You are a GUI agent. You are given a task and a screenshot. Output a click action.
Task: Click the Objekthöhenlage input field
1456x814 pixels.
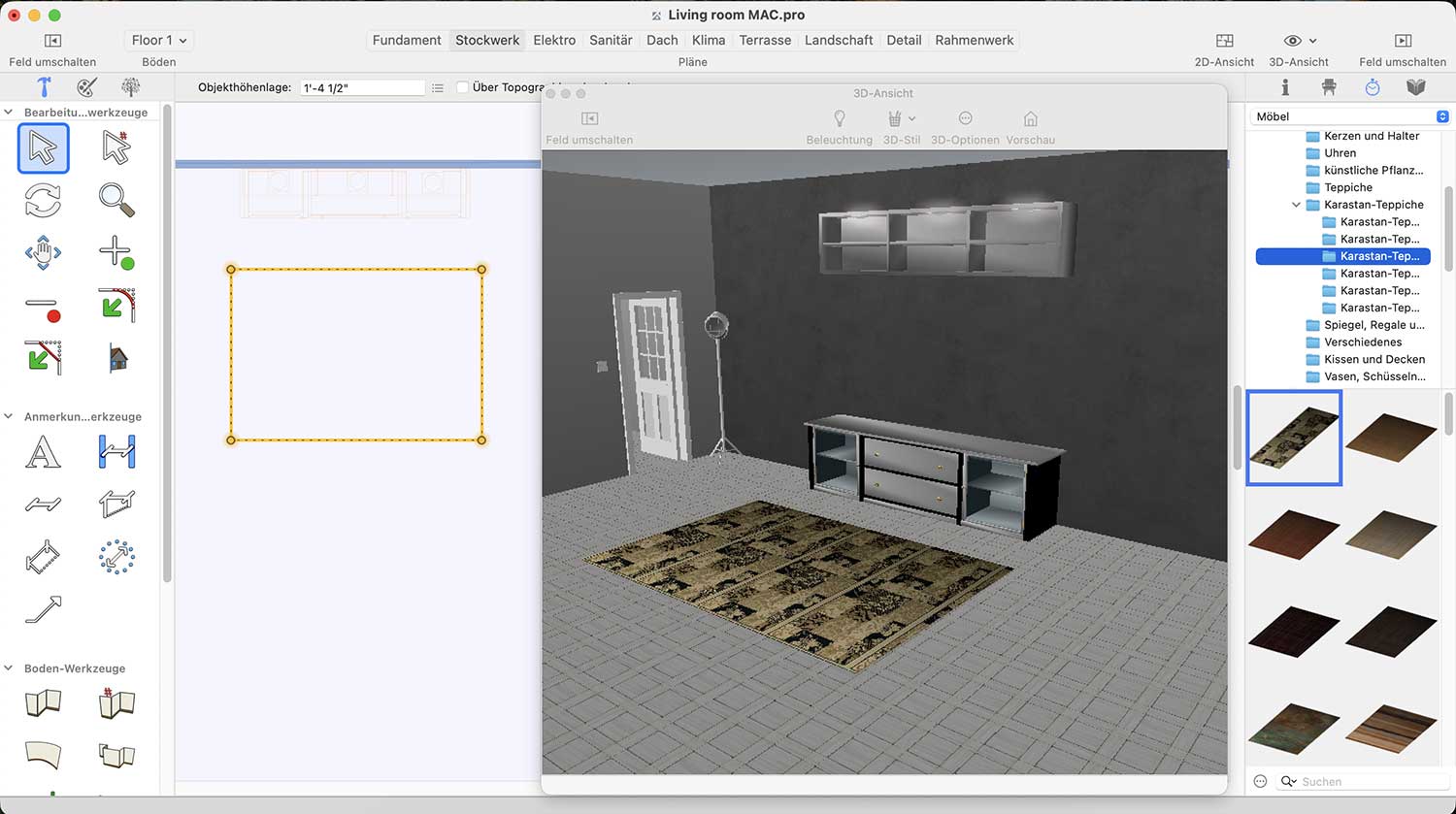[362, 87]
